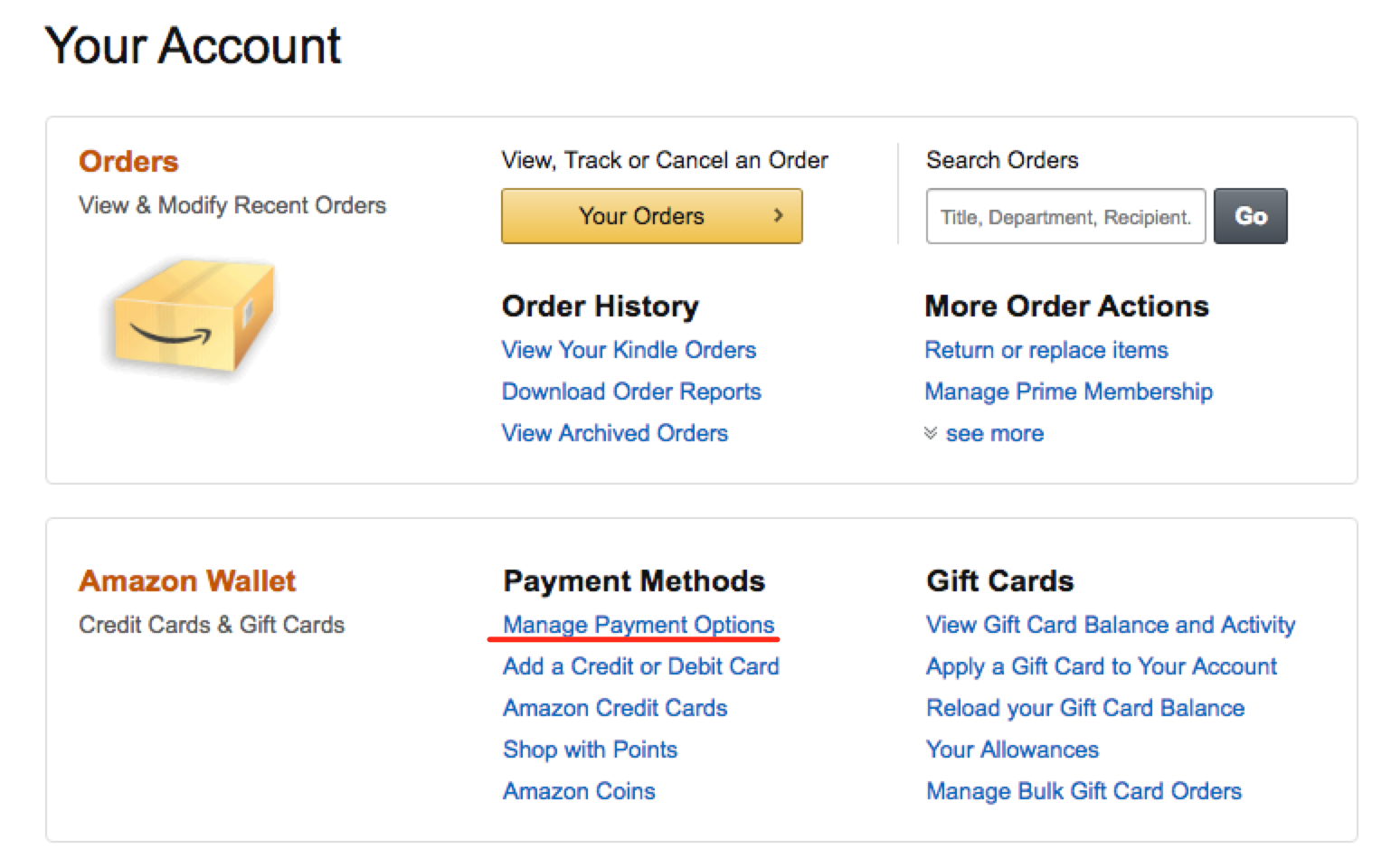Select Apply a Gift Card to Your Account
This screenshot has width=1391, height=868.
pyautogui.click(x=1102, y=666)
